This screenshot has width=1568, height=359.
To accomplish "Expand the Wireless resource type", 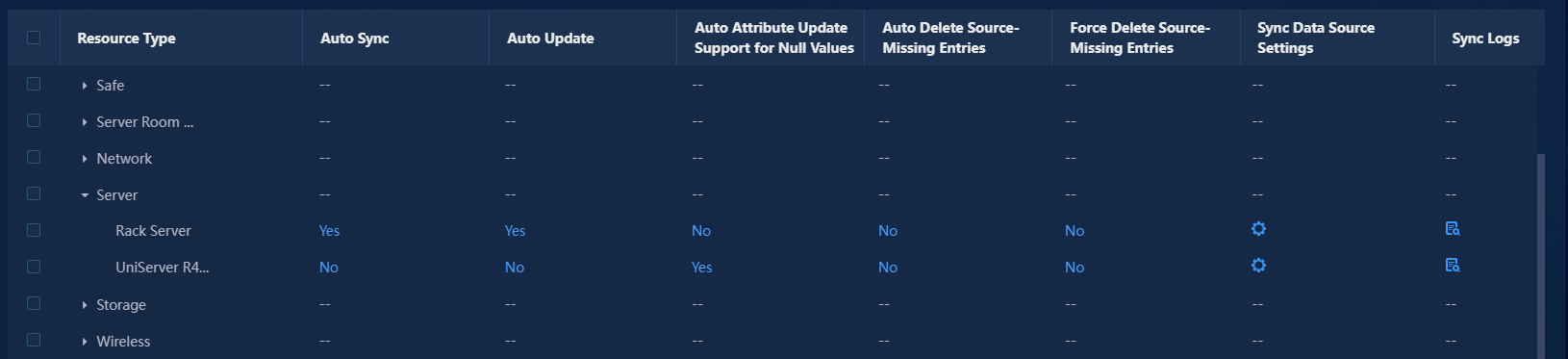I will tap(85, 342).
